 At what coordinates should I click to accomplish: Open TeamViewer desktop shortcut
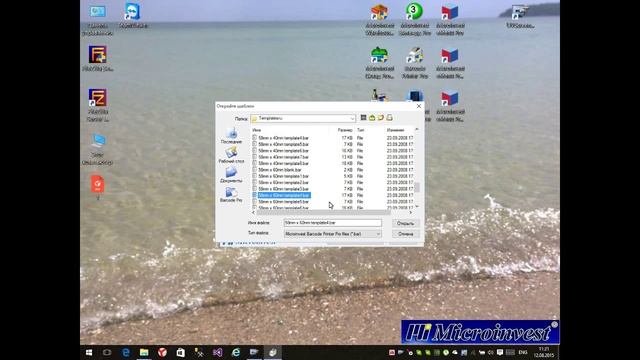[x=133, y=16]
